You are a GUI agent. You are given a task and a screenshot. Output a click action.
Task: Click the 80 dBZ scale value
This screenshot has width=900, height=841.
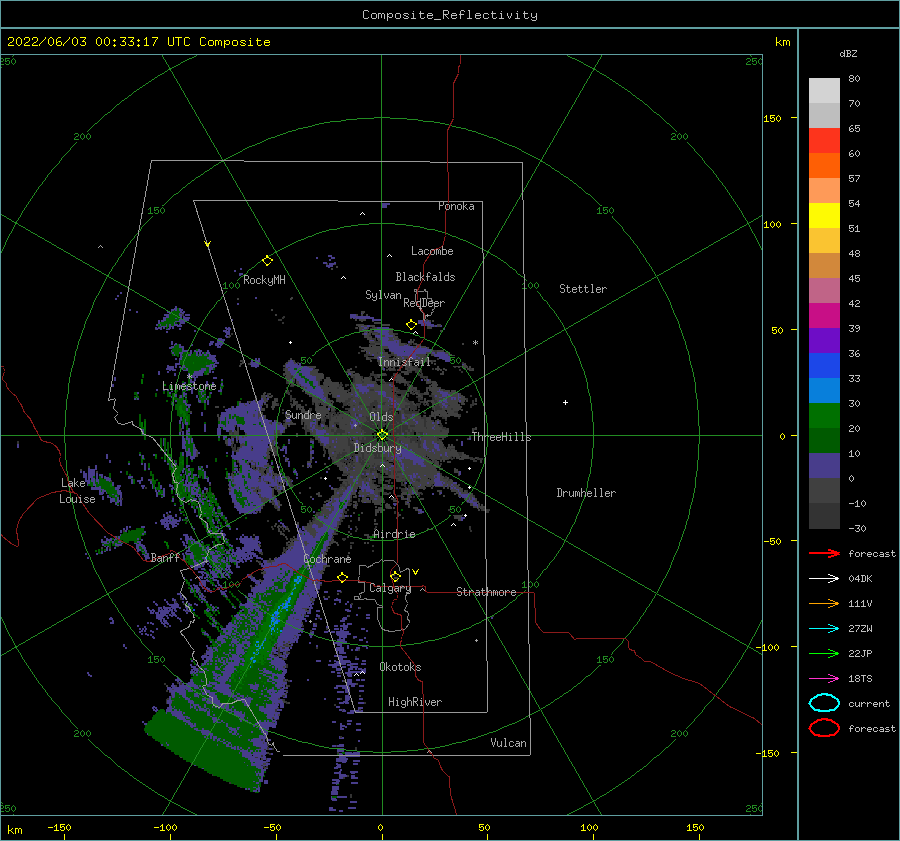coord(854,79)
